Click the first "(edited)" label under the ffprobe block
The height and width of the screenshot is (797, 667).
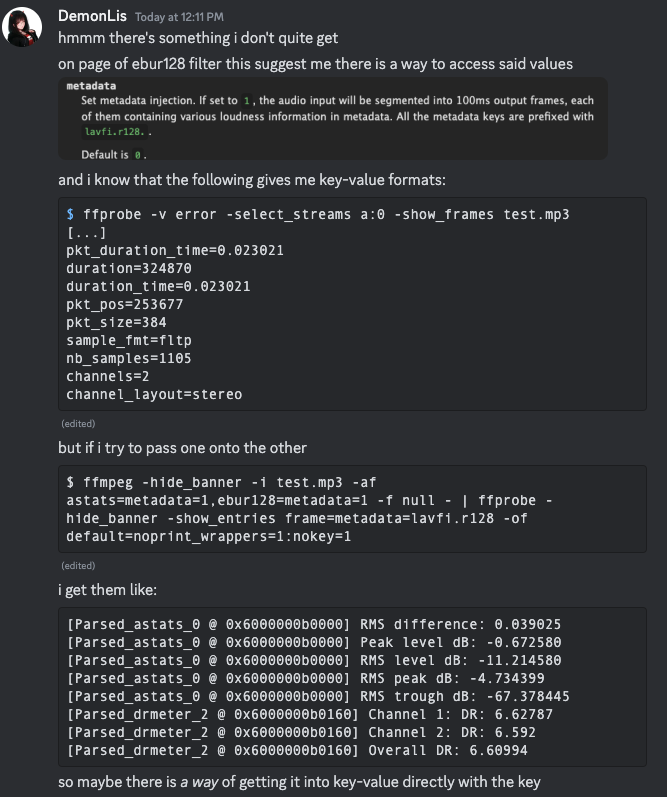tap(77, 424)
